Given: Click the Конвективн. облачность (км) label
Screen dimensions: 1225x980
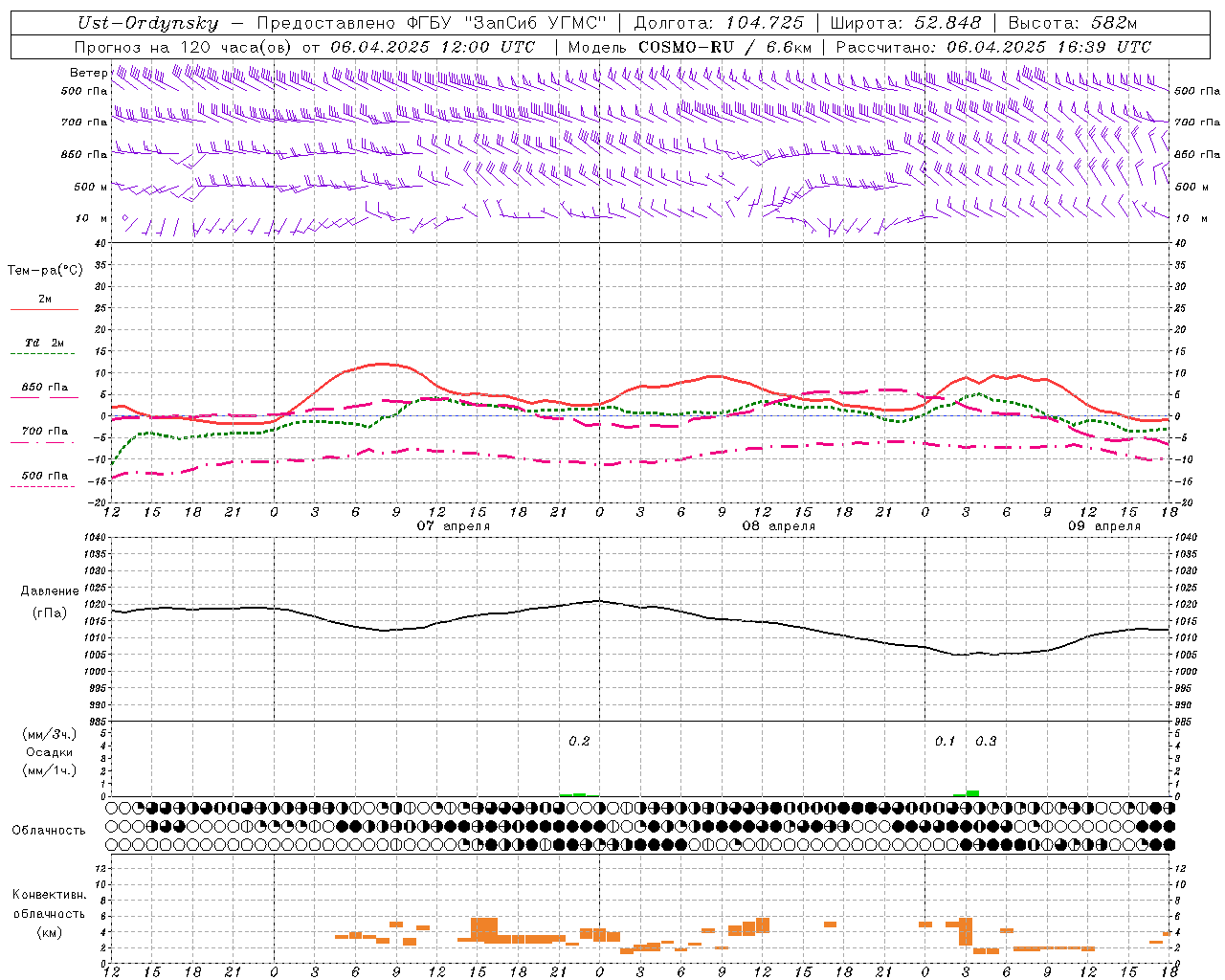Looking at the screenshot, I should (x=49, y=914).
